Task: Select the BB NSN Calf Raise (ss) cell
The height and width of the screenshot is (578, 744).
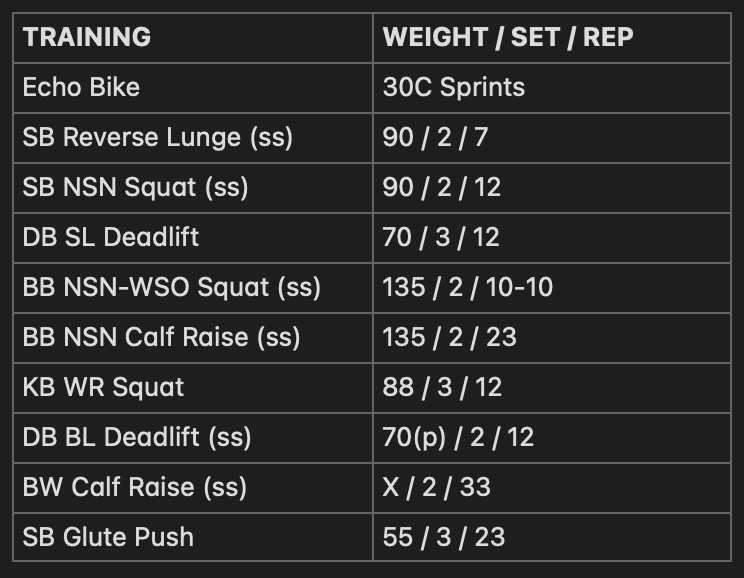Action: (193, 337)
